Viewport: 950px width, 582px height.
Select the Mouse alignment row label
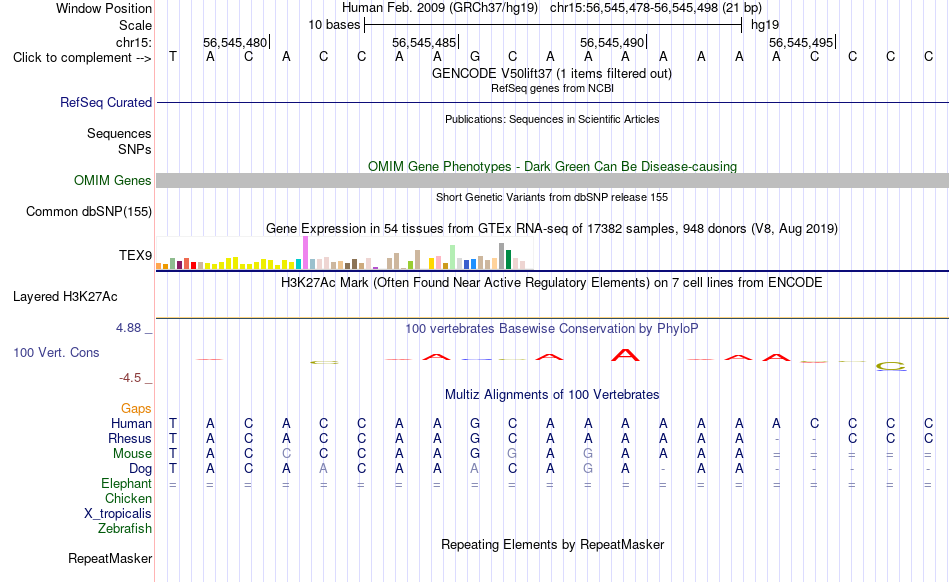[x=132, y=454]
